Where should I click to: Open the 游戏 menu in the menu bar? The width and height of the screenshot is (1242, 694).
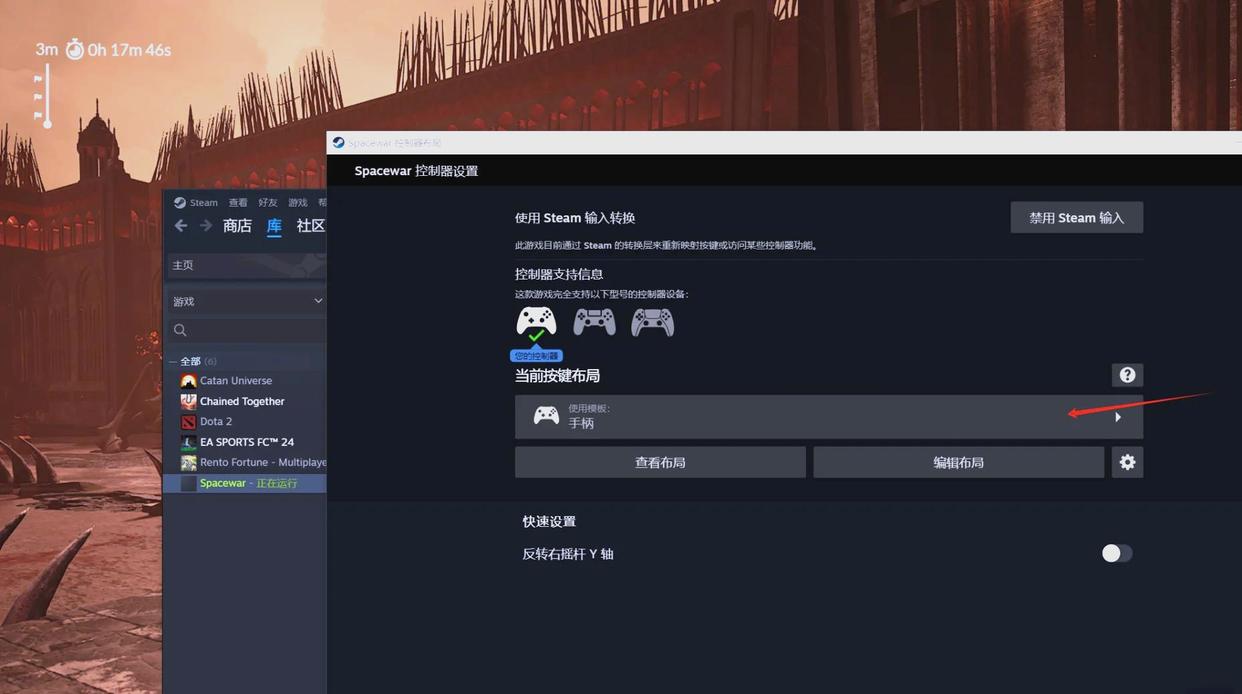(x=298, y=202)
